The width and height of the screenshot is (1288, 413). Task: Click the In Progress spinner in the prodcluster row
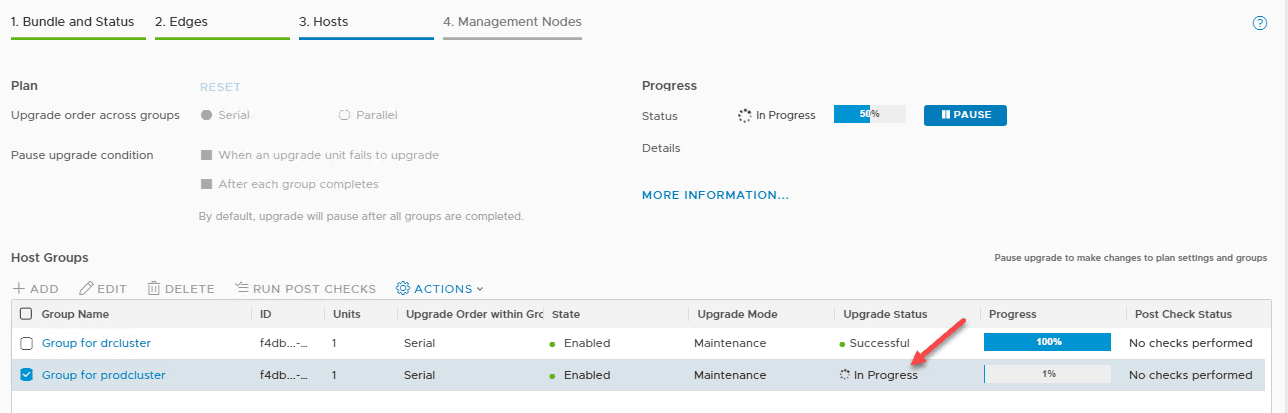coord(845,375)
